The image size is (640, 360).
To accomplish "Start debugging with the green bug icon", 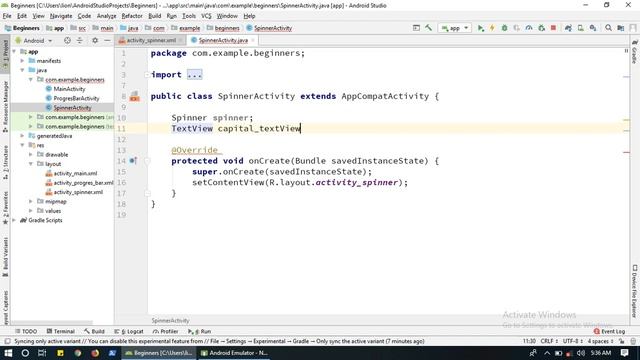I will (x=504, y=28).
